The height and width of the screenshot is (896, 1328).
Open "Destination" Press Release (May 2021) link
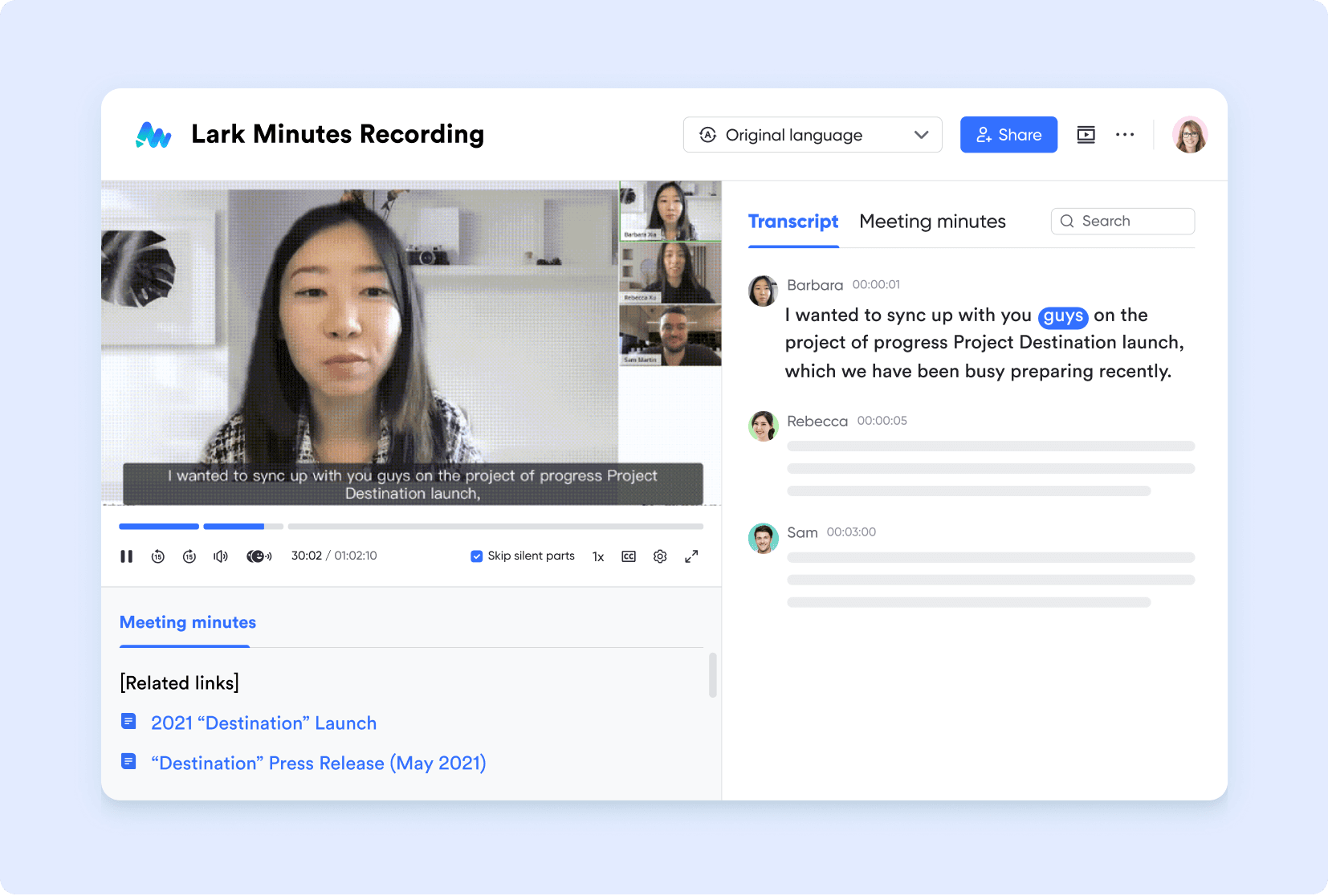pyautogui.click(x=319, y=764)
